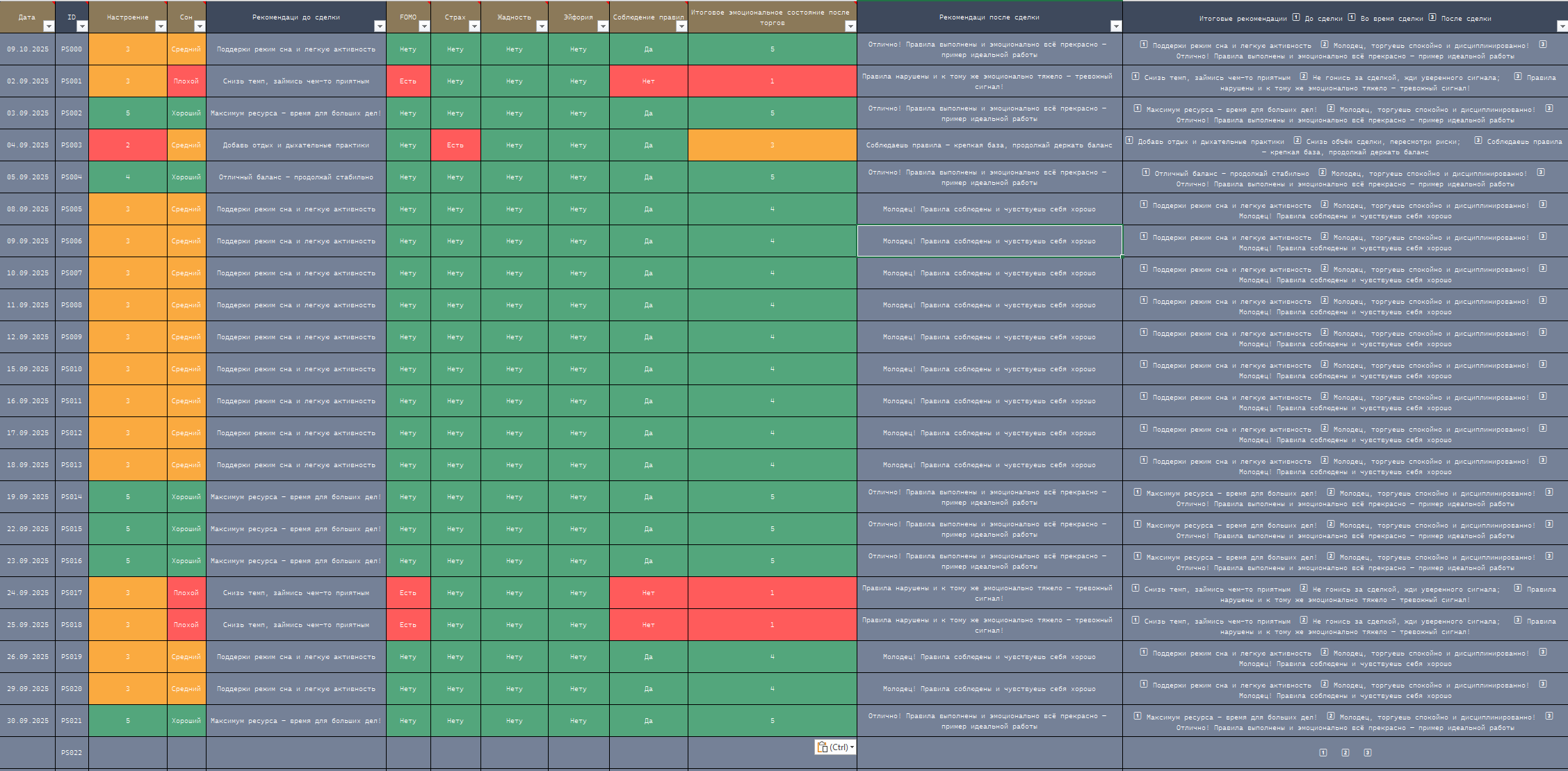
Task: Click the empty ID cell PS022
Action: [72, 753]
